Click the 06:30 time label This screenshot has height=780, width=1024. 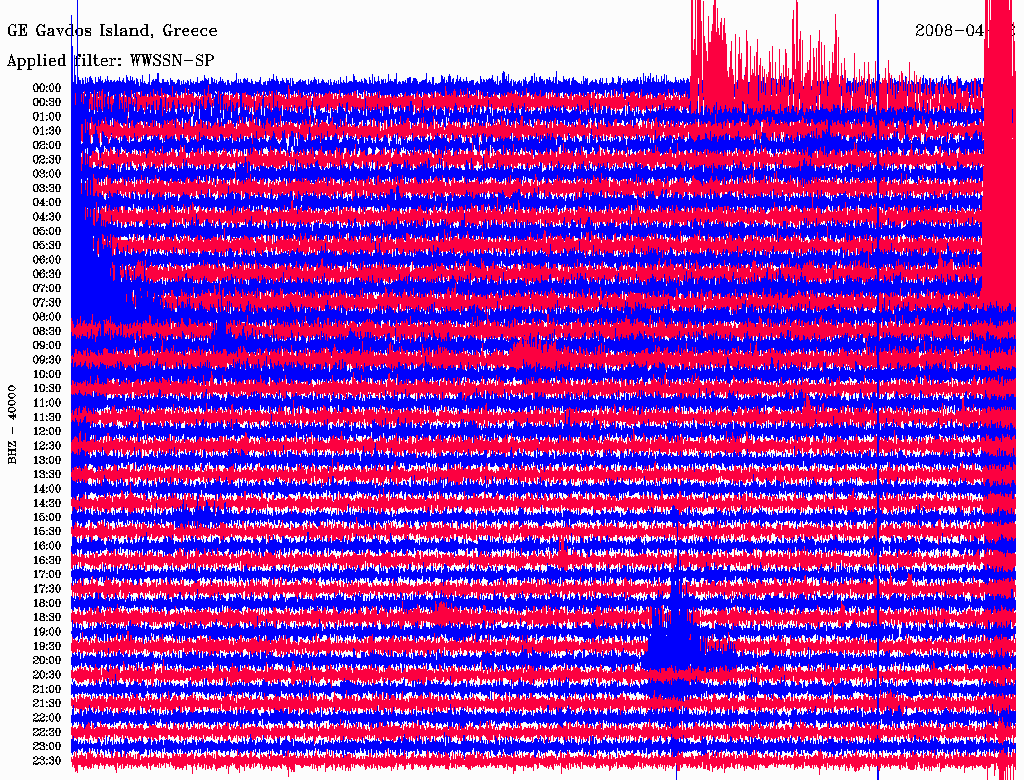pyautogui.click(x=46, y=274)
